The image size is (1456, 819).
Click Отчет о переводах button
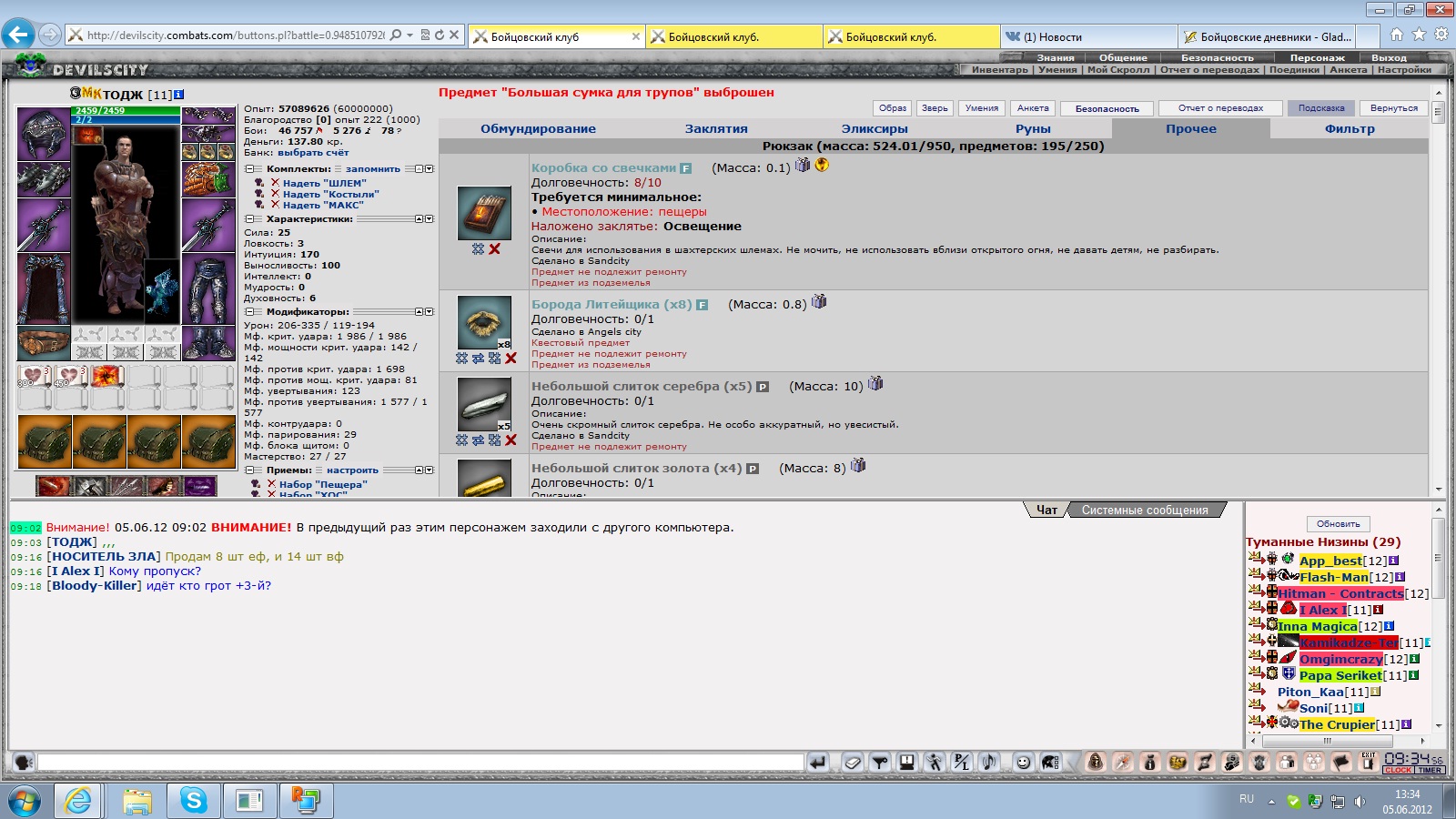[x=1220, y=108]
